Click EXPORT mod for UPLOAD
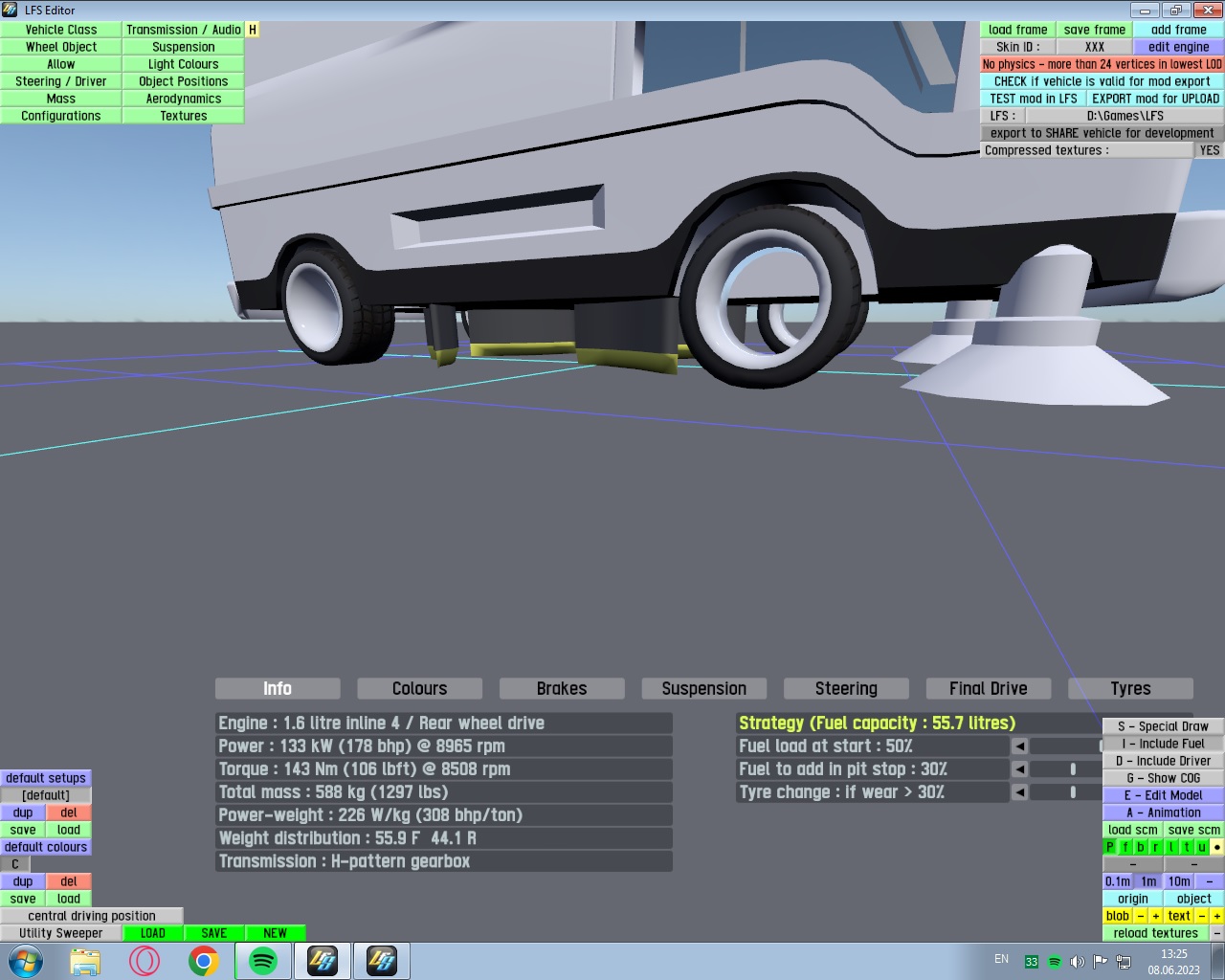This screenshot has width=1225, height=980. coord(1156,99)
